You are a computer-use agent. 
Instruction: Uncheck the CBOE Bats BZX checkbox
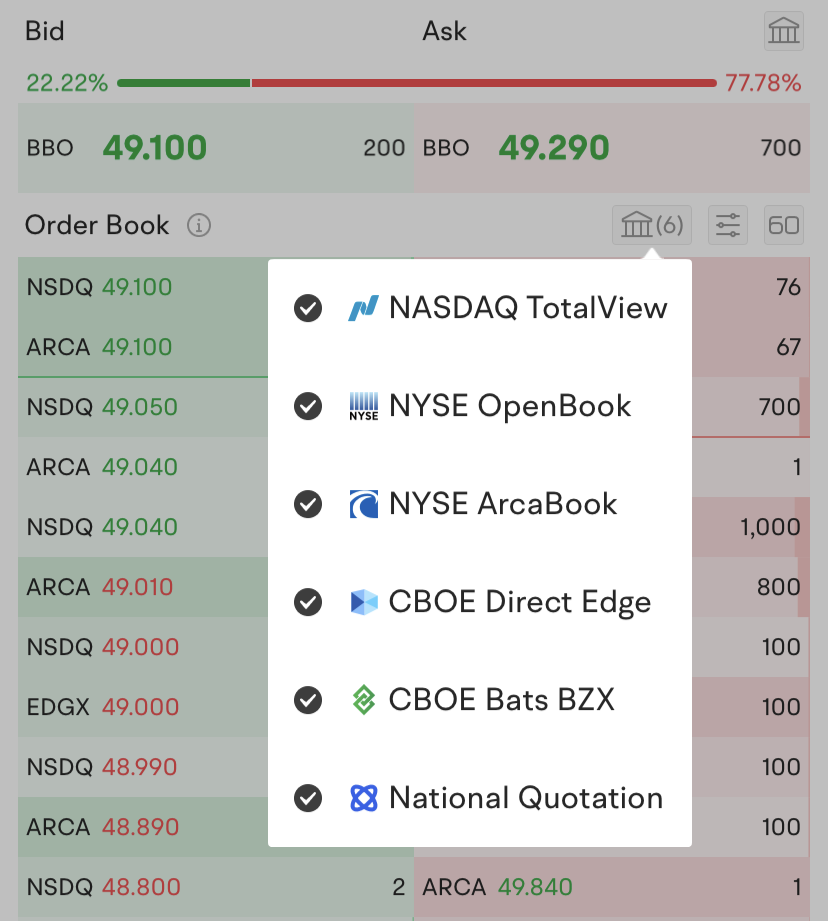click(308, 700)
